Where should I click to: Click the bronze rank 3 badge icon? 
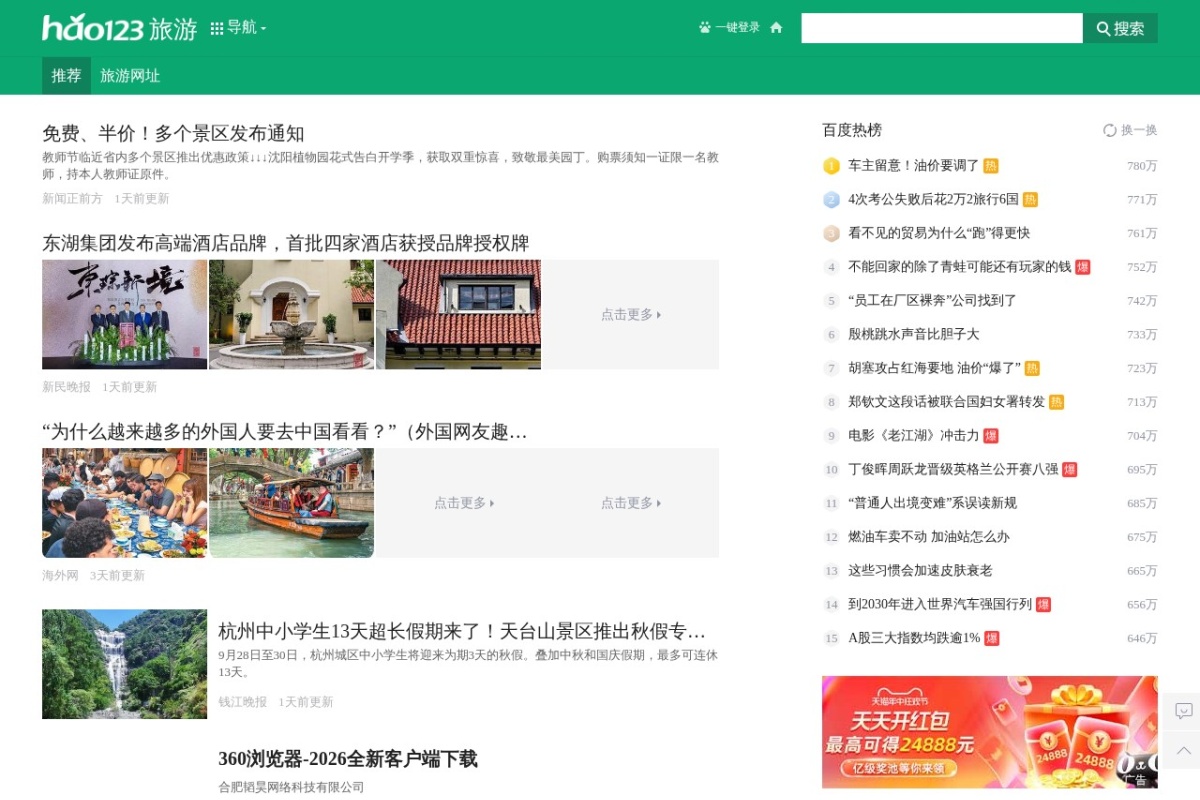831,233
